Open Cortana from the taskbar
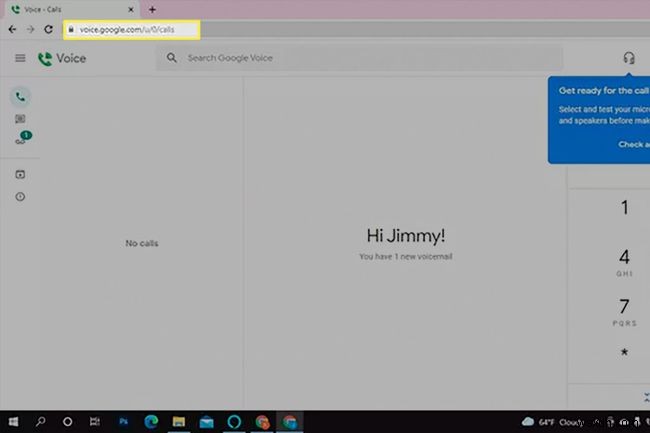650x433 pixels. click(67, 422)
